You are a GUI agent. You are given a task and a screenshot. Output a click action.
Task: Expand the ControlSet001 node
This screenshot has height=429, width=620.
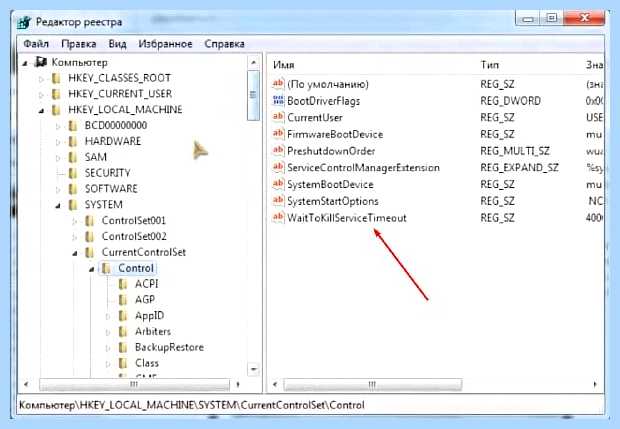click(x=74, y=221)
